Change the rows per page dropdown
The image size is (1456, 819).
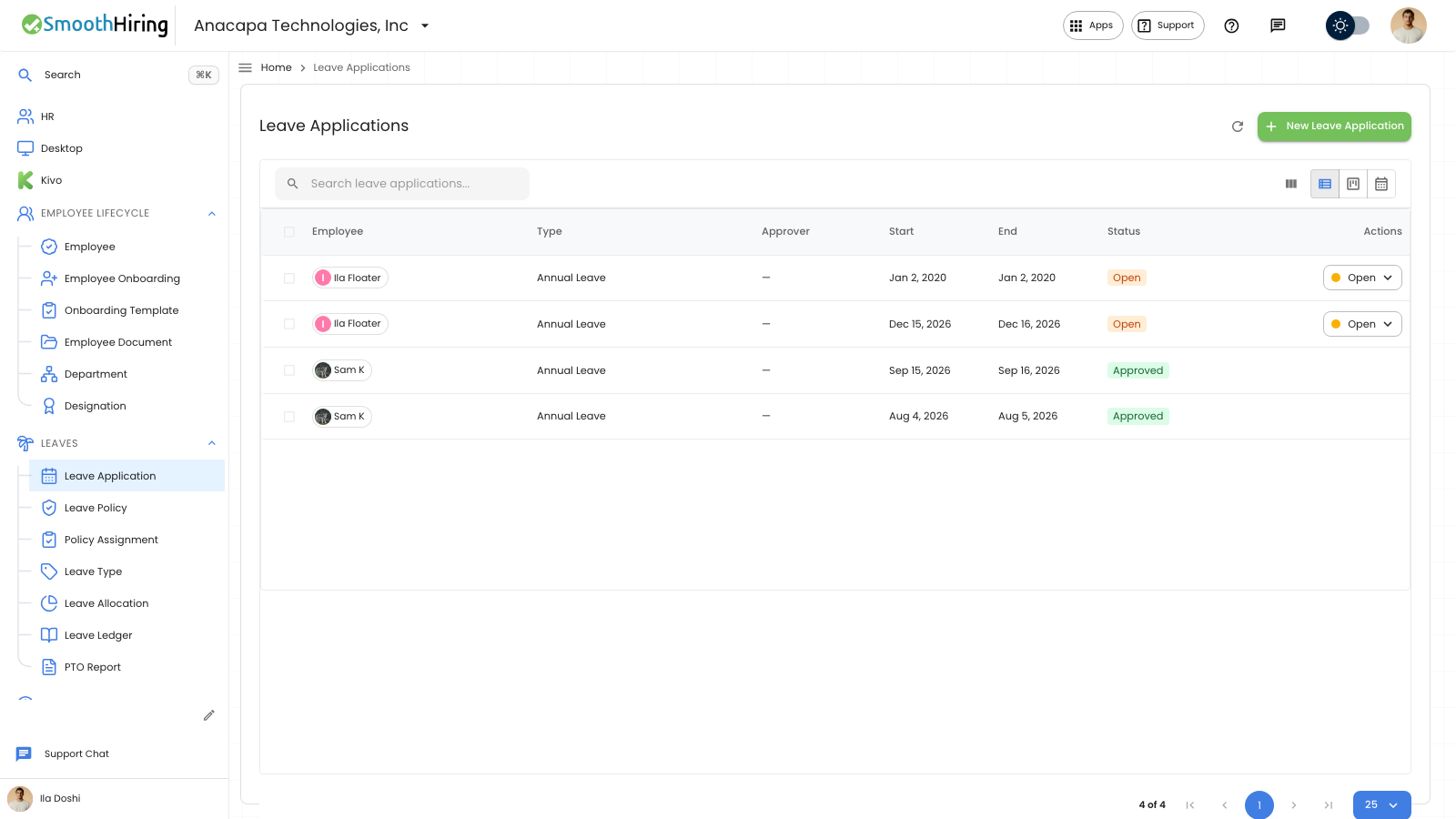pos(1381,805)
